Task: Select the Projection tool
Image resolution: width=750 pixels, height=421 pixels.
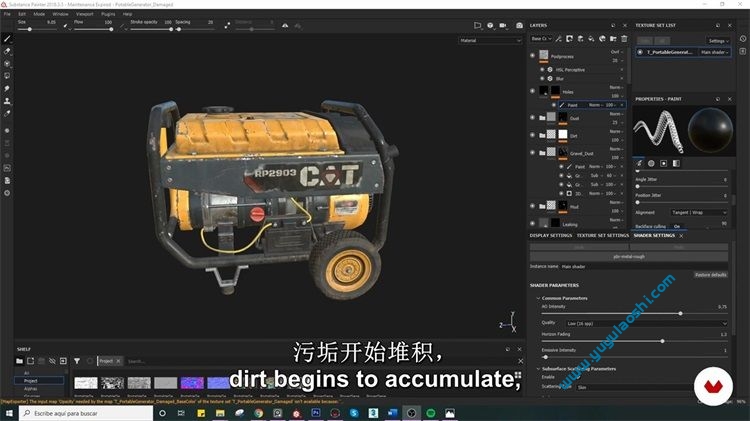Action: tap(7, 64)
